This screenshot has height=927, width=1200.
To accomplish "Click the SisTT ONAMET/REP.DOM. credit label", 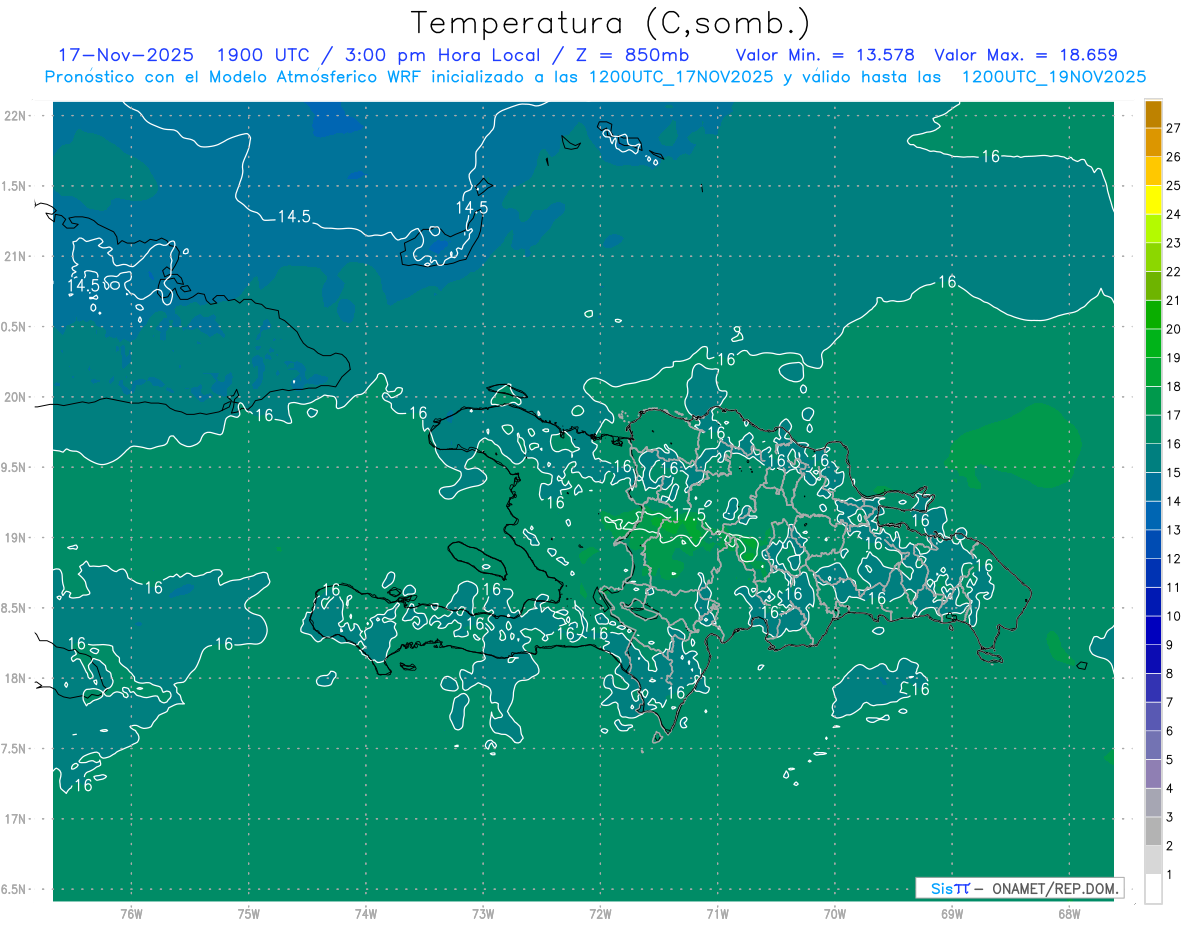I will (1018, 888).
